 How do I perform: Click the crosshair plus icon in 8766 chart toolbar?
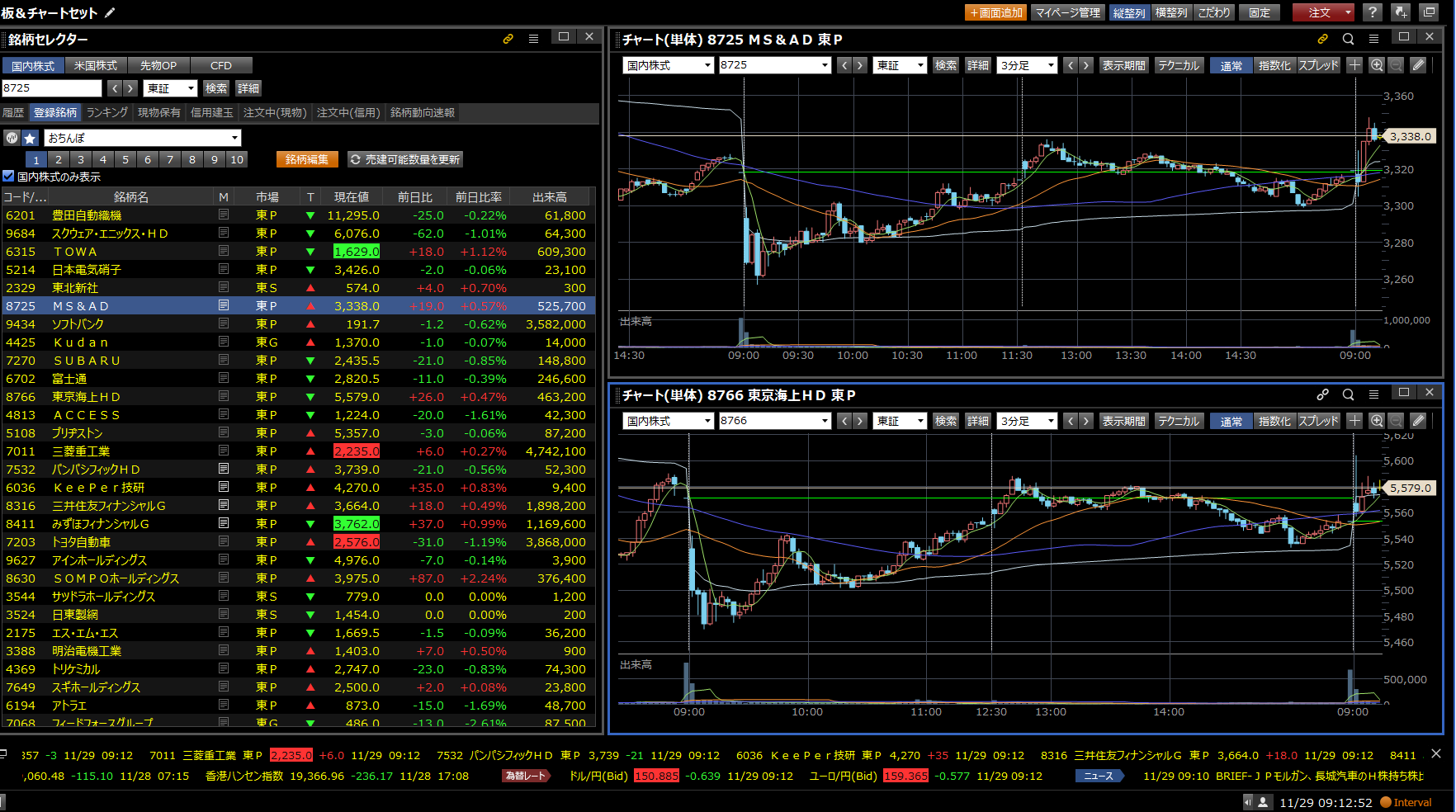1354,421
